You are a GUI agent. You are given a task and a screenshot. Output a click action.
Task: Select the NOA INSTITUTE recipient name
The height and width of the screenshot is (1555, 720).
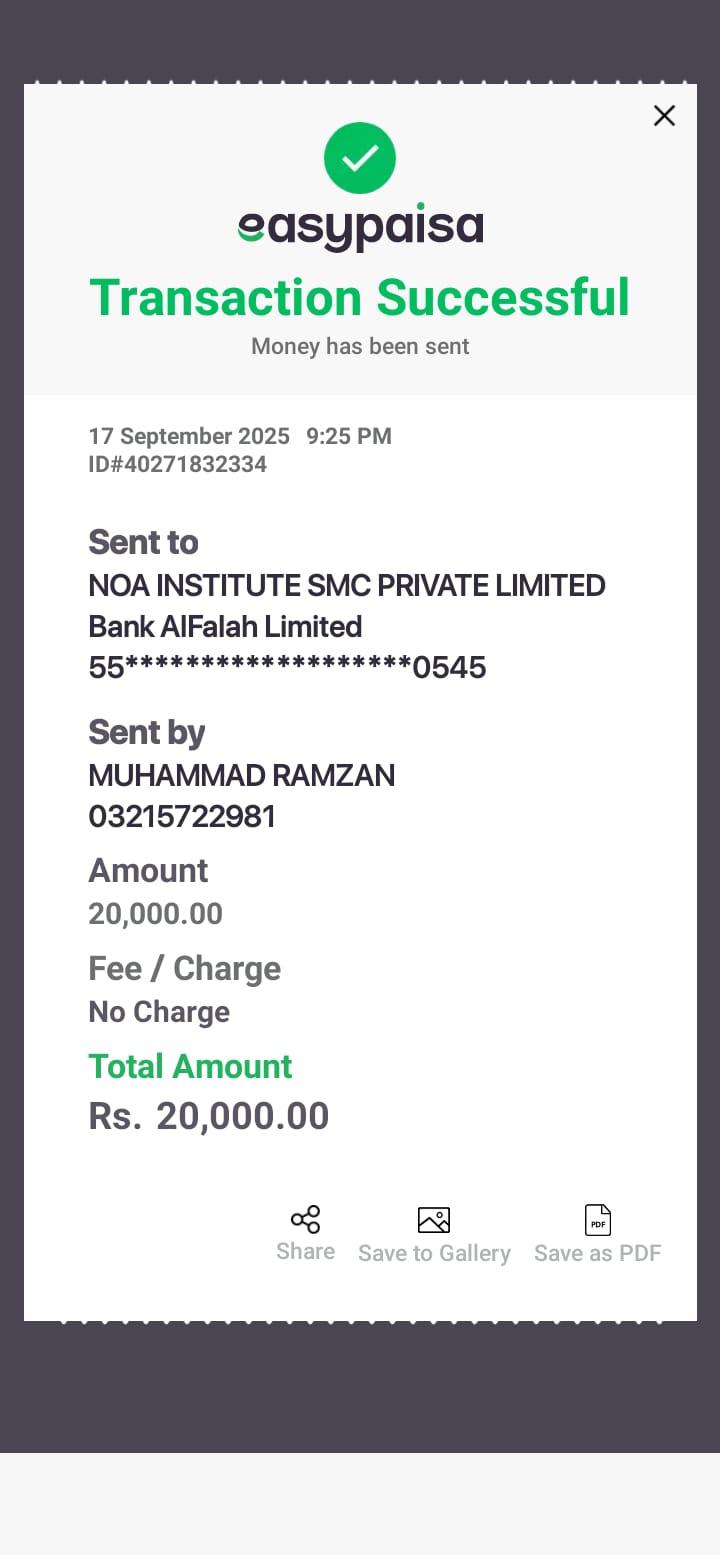pos(347,585)
